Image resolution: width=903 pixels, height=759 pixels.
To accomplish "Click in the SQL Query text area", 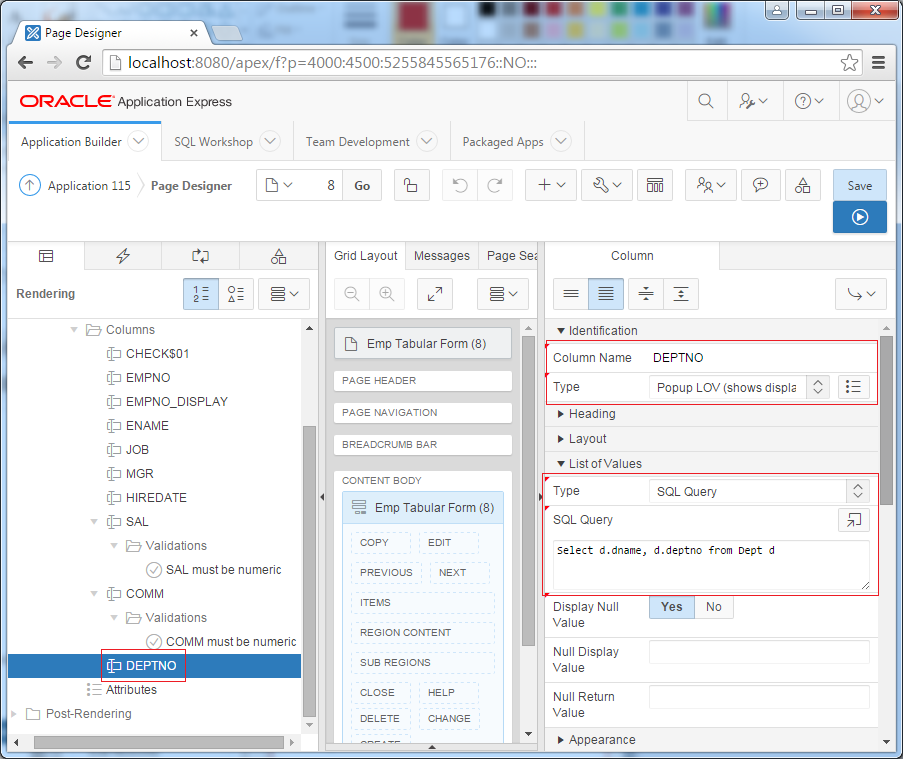I will [x=711, y=565].
